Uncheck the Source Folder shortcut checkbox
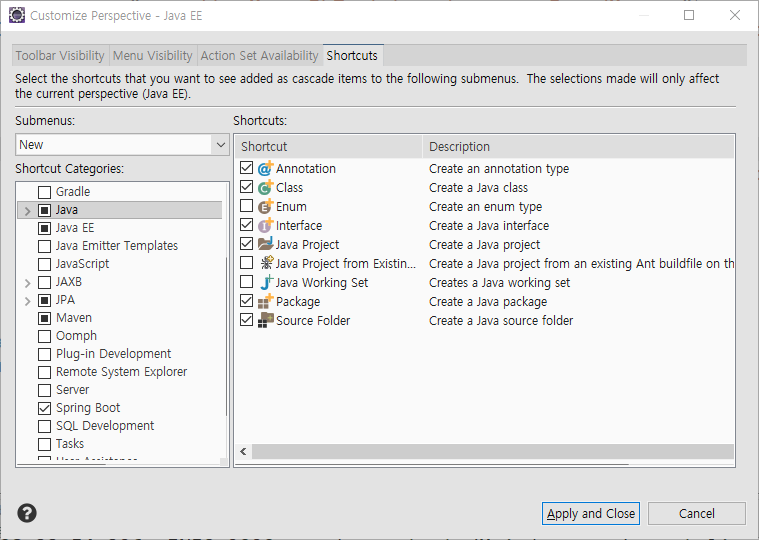The image size is (759, 540). (246, 320)
